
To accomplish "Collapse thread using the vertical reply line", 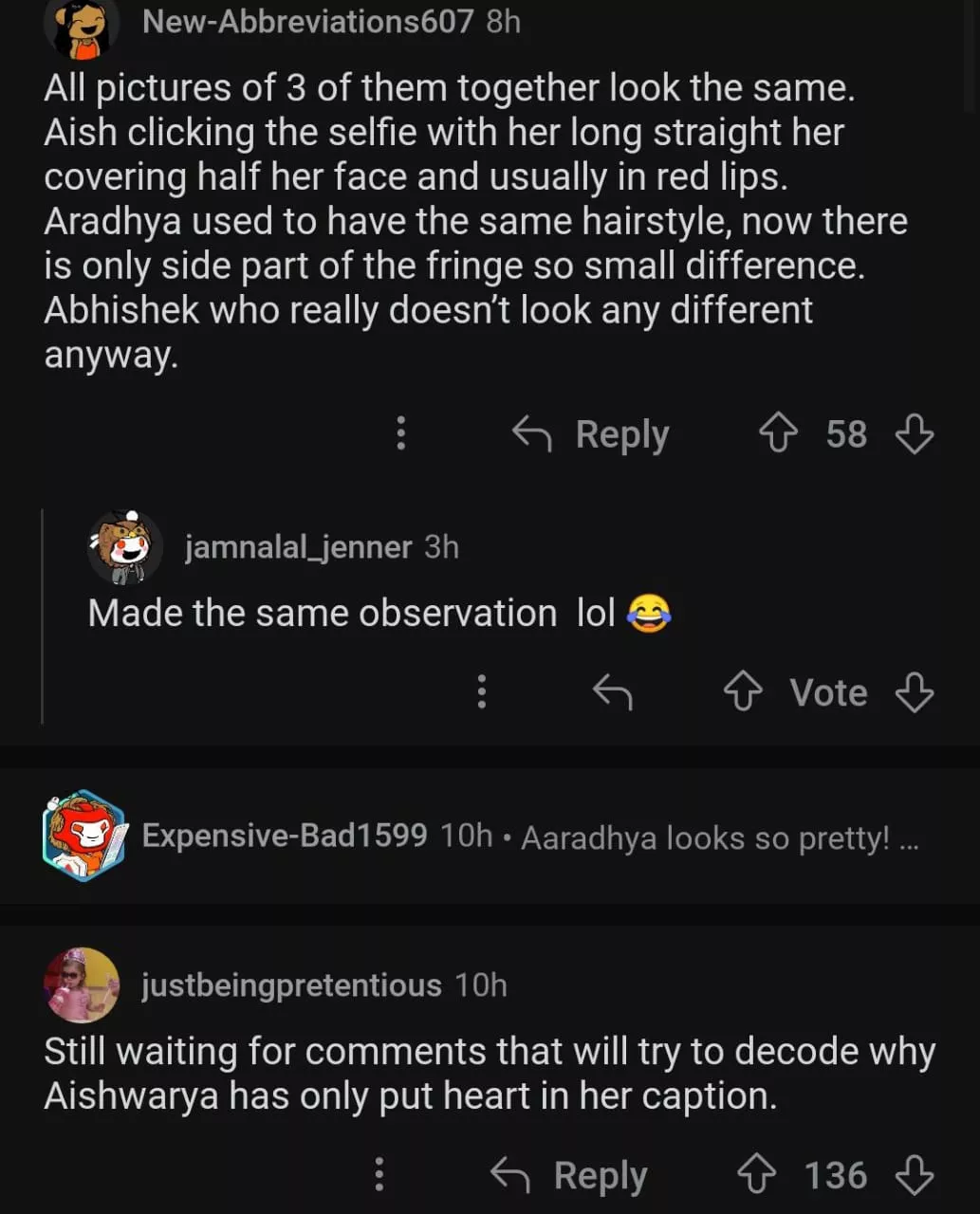I will click(43, 616).
